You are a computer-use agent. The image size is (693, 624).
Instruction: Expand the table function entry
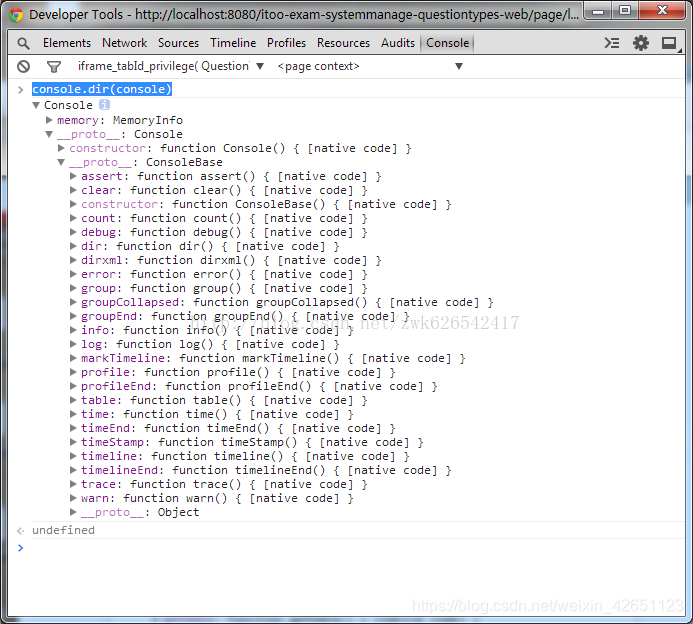tap(73, 400)
